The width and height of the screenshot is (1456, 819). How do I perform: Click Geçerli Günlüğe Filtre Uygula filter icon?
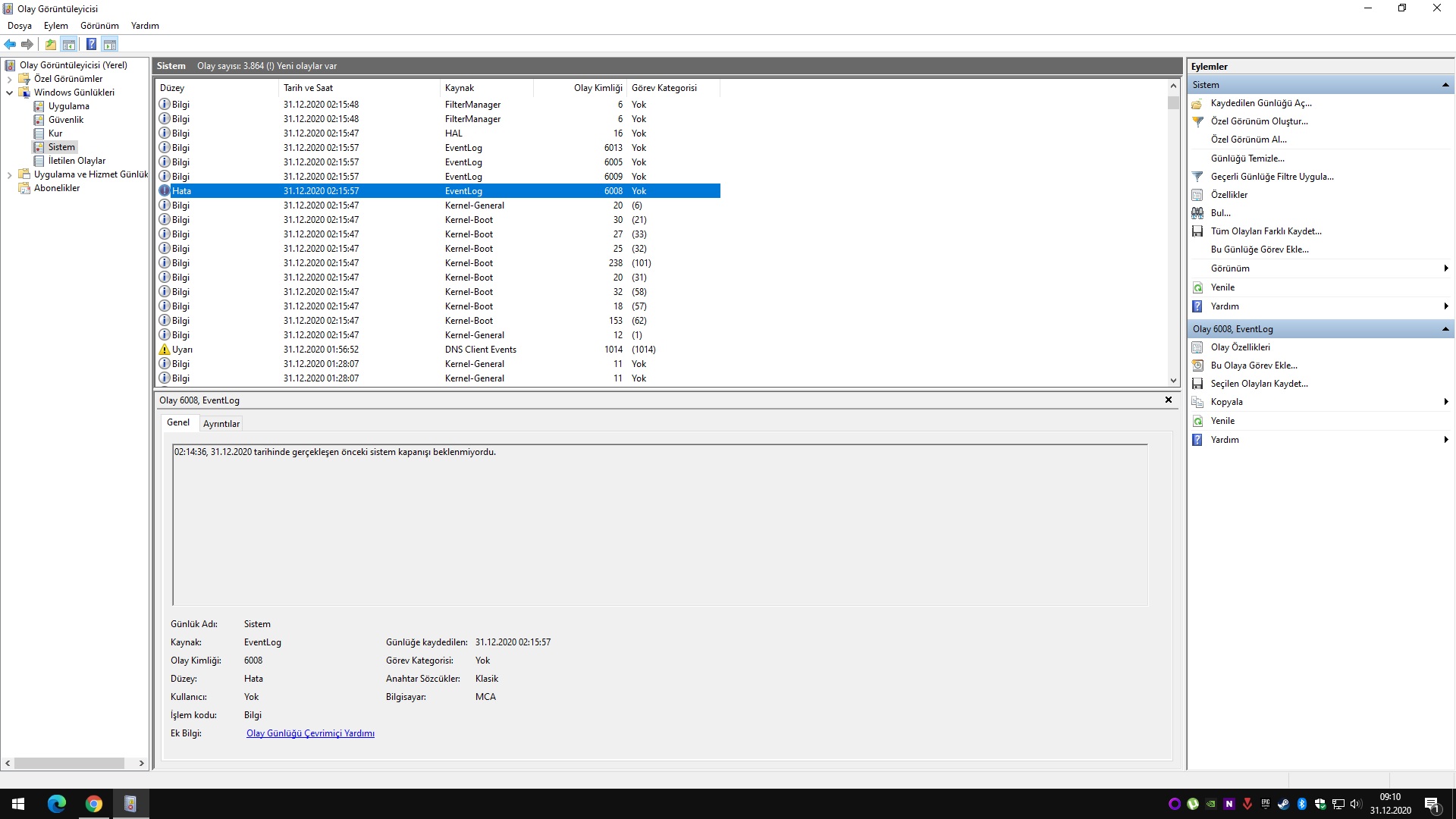[x=1197, y=177]
